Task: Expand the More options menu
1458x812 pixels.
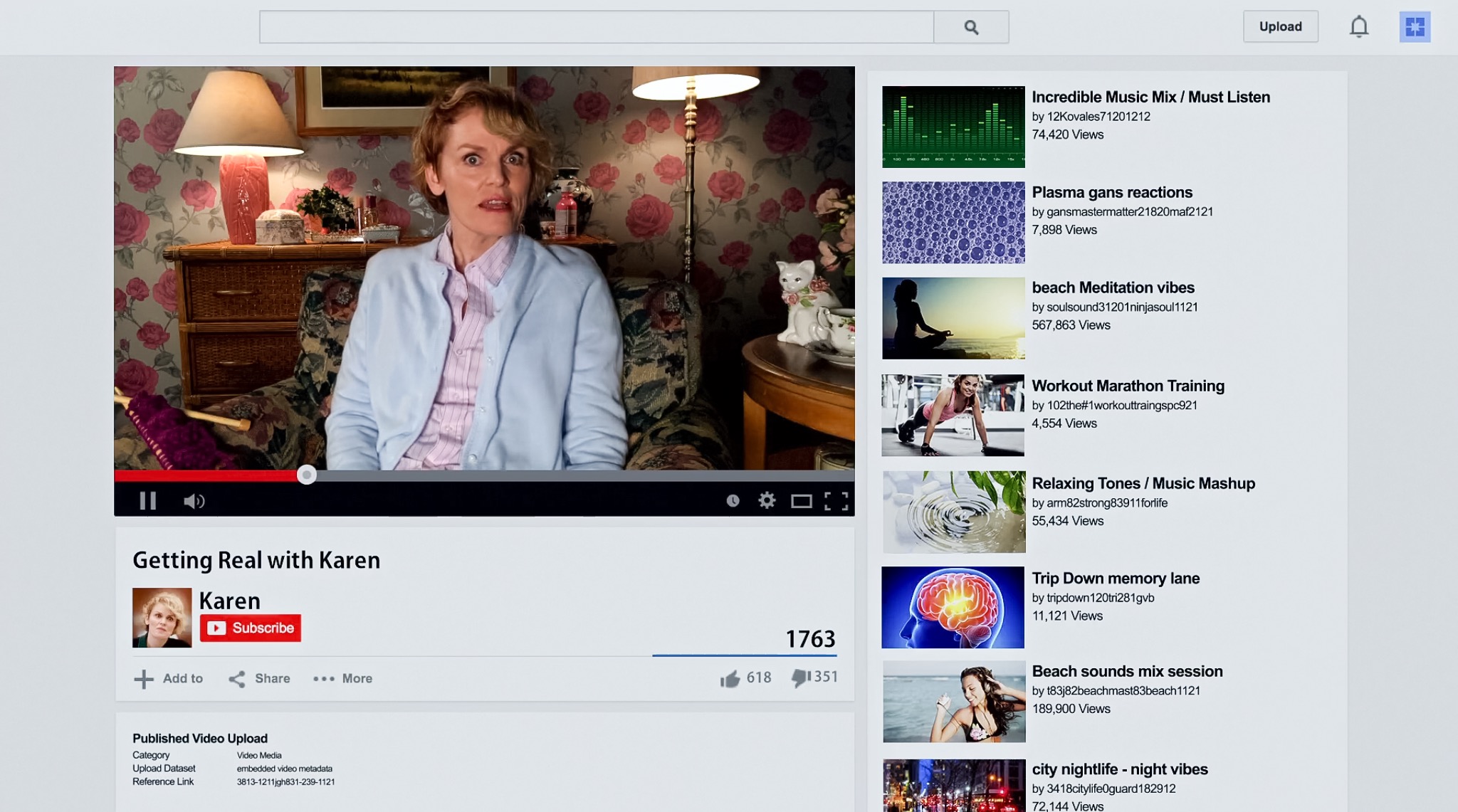Action: pyautogui.click(x=343, y=679)
